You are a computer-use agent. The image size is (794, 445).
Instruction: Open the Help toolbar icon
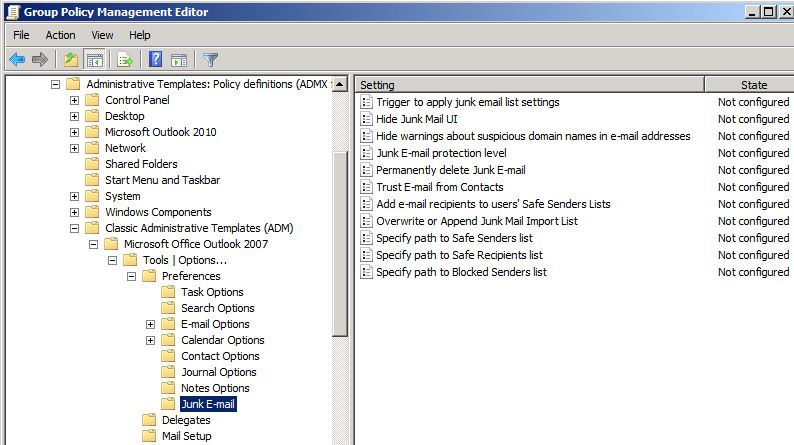tap(155, 59)
